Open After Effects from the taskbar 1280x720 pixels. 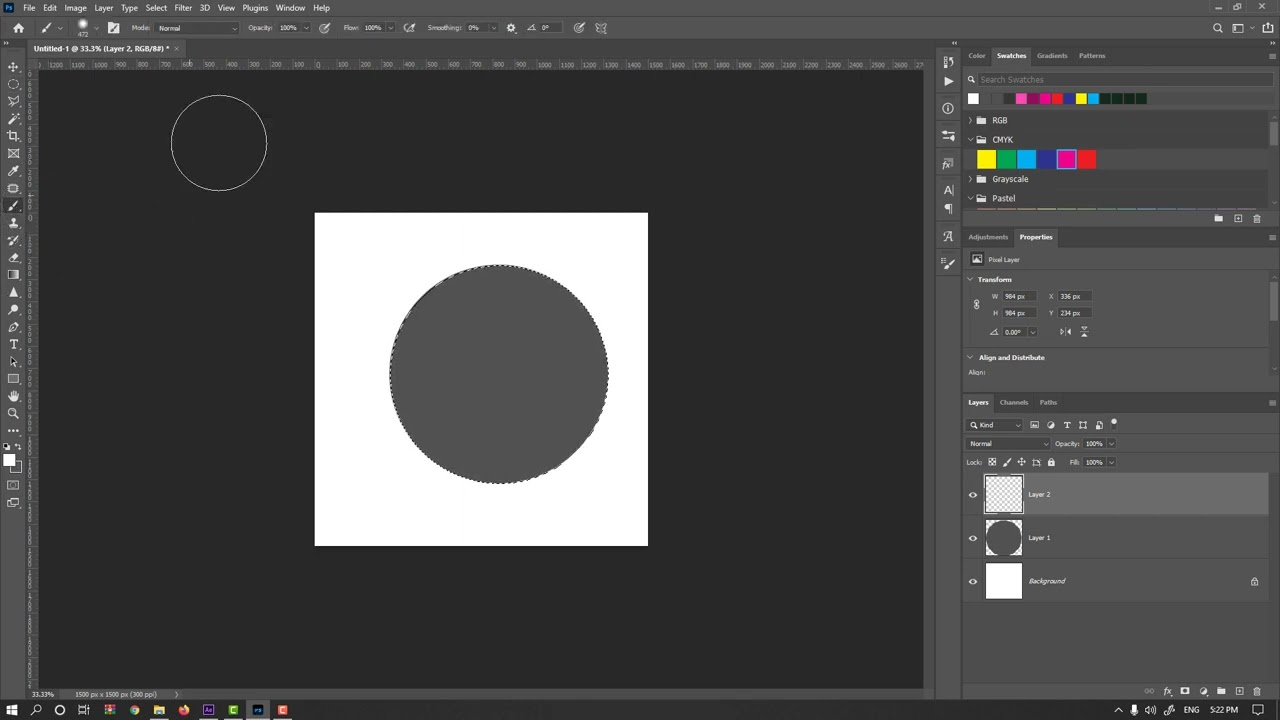[x=209, y=710]
